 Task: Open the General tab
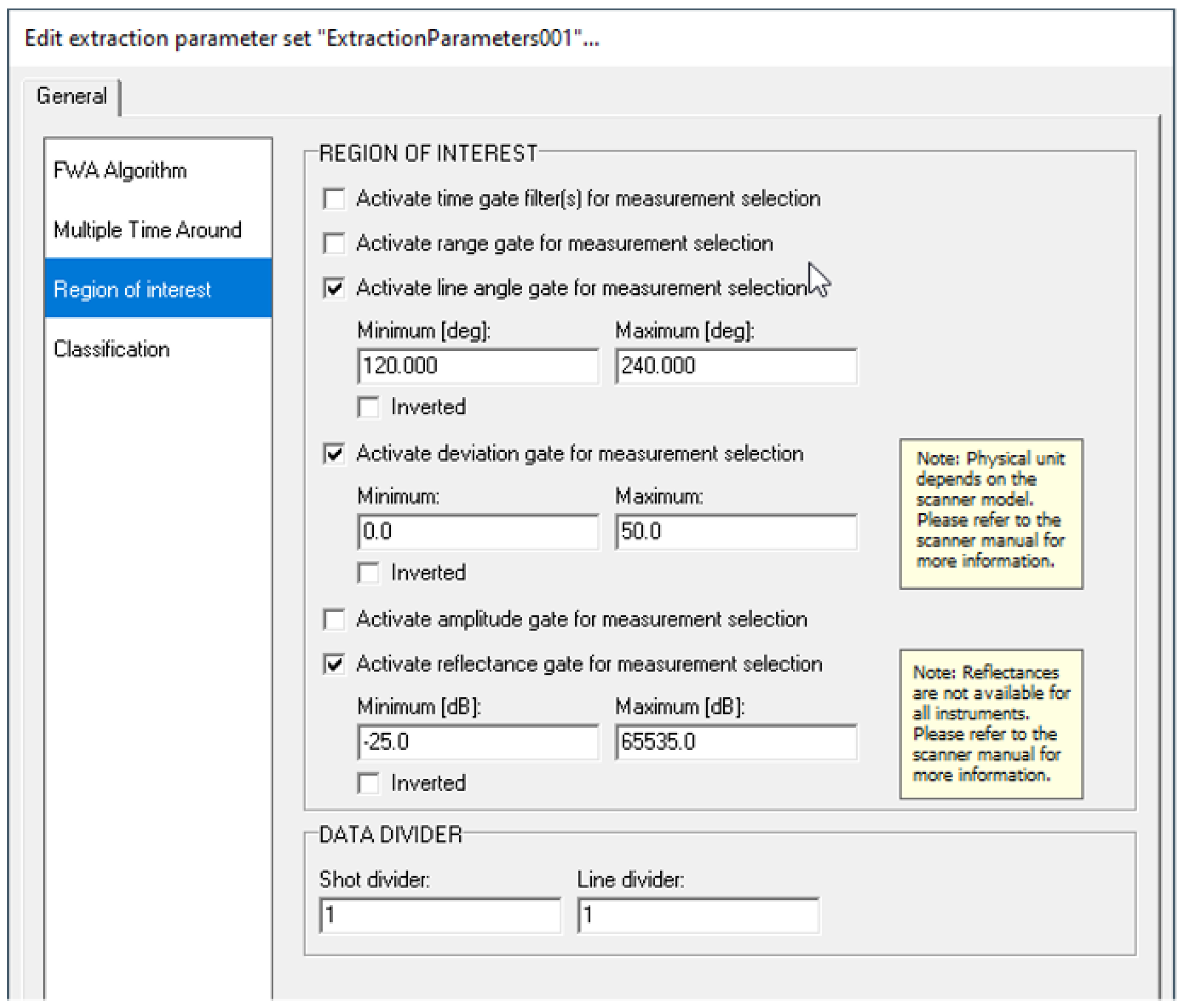point(71,96)
